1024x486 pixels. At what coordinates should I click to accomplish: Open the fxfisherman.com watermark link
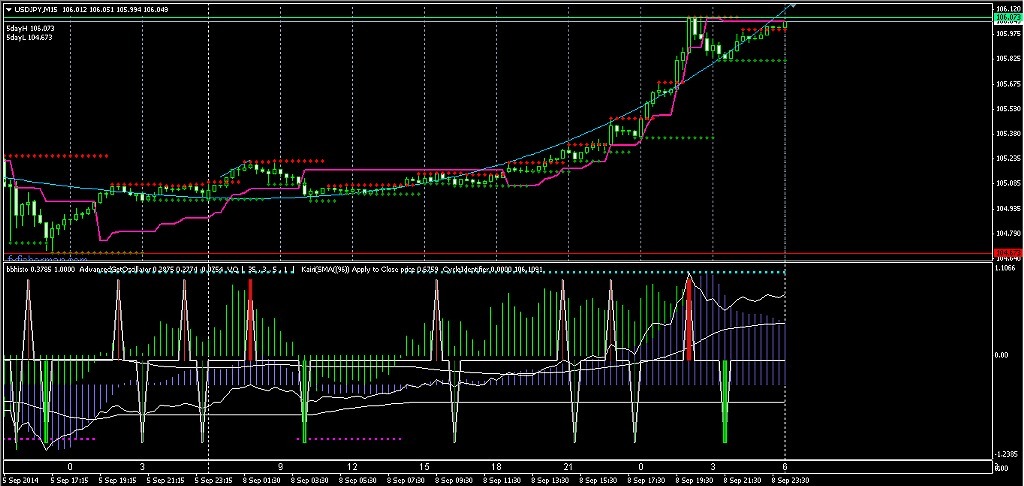(x=39, y=258)
